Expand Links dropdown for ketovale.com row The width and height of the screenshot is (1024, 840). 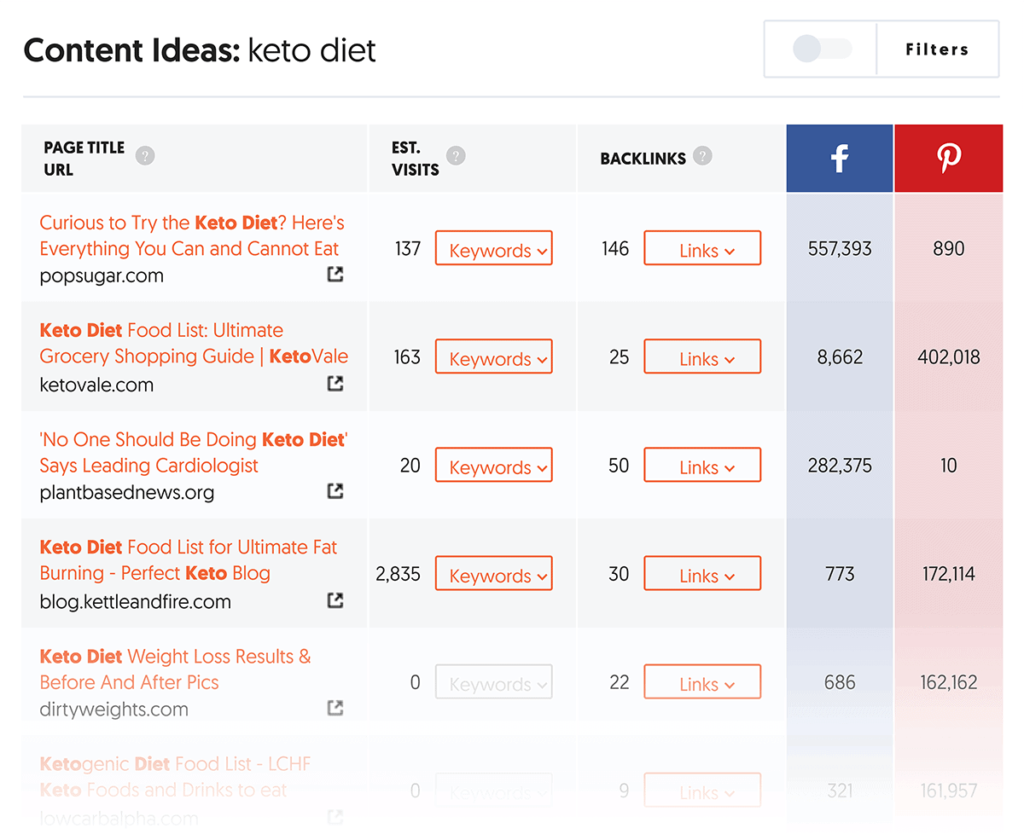coord(702,357)
